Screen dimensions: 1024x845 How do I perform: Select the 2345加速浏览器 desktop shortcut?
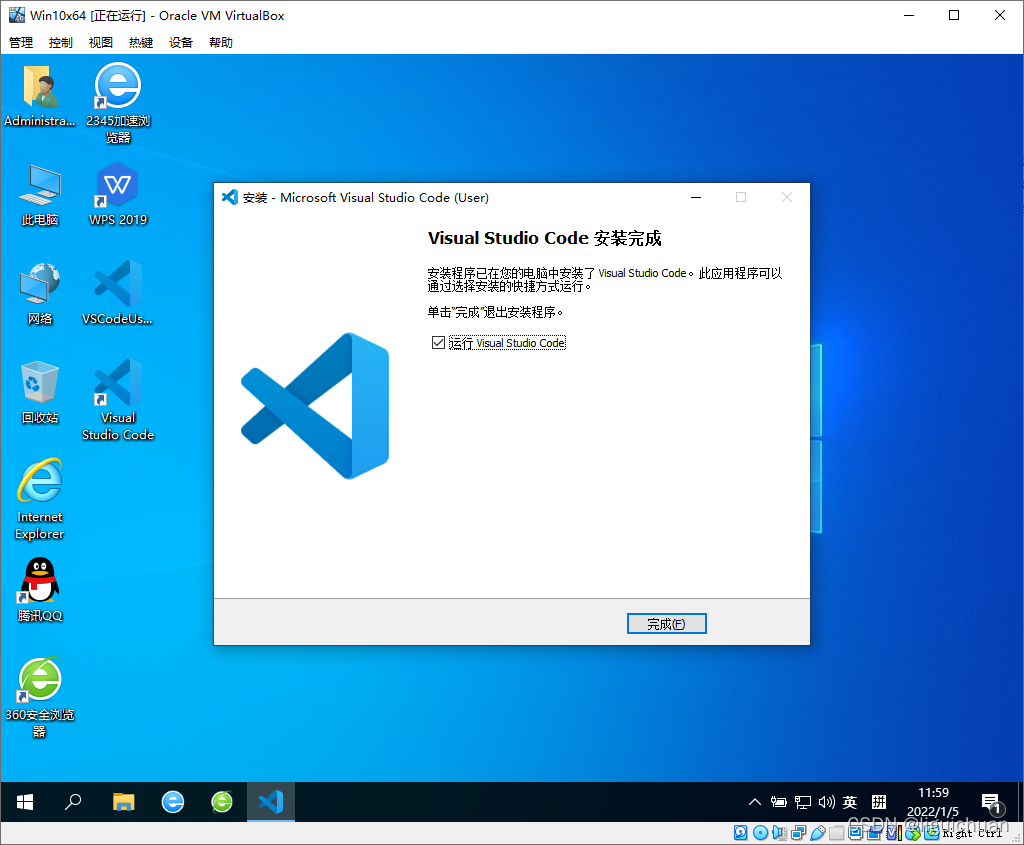(x=118, y=103)
